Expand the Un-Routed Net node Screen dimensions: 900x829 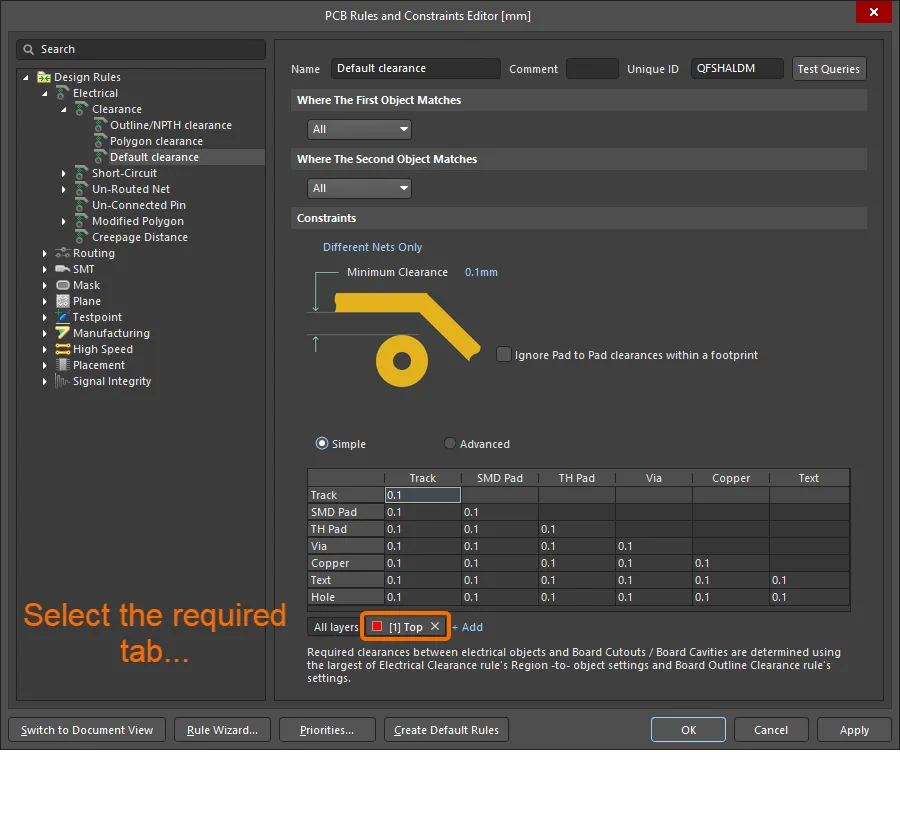(64, 189)
